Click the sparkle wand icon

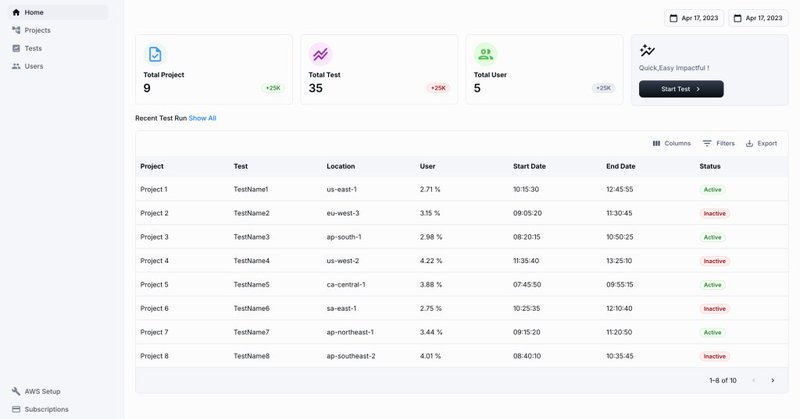[x=647, y=50]
